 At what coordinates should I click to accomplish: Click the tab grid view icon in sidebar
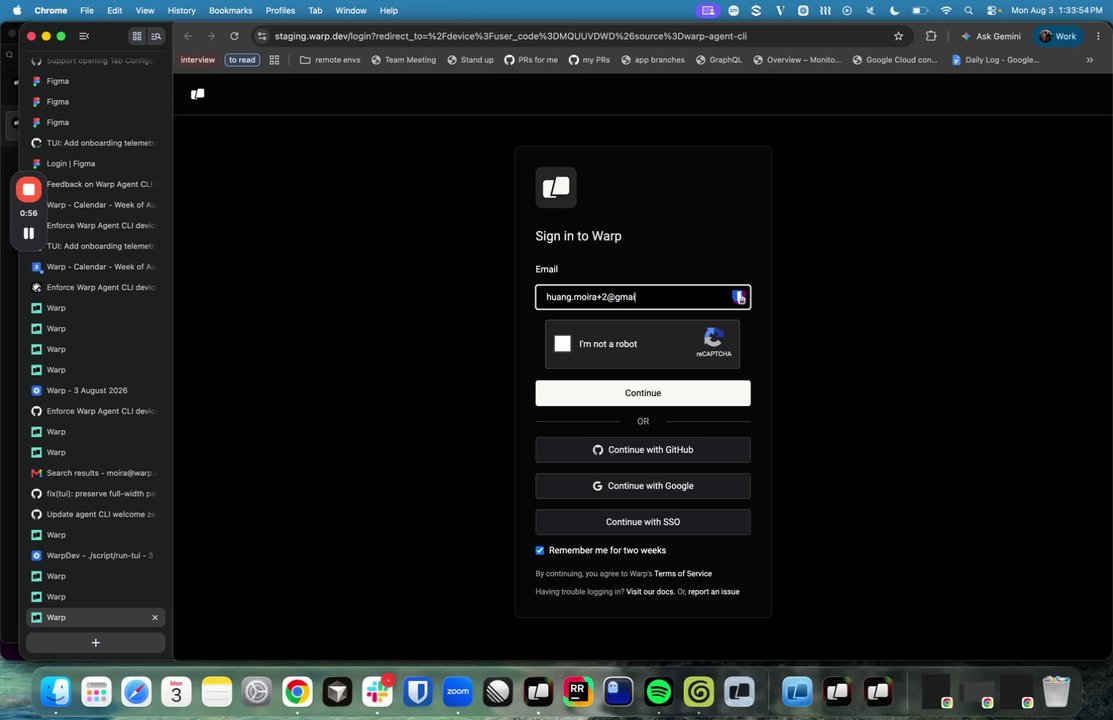[137, 36]
